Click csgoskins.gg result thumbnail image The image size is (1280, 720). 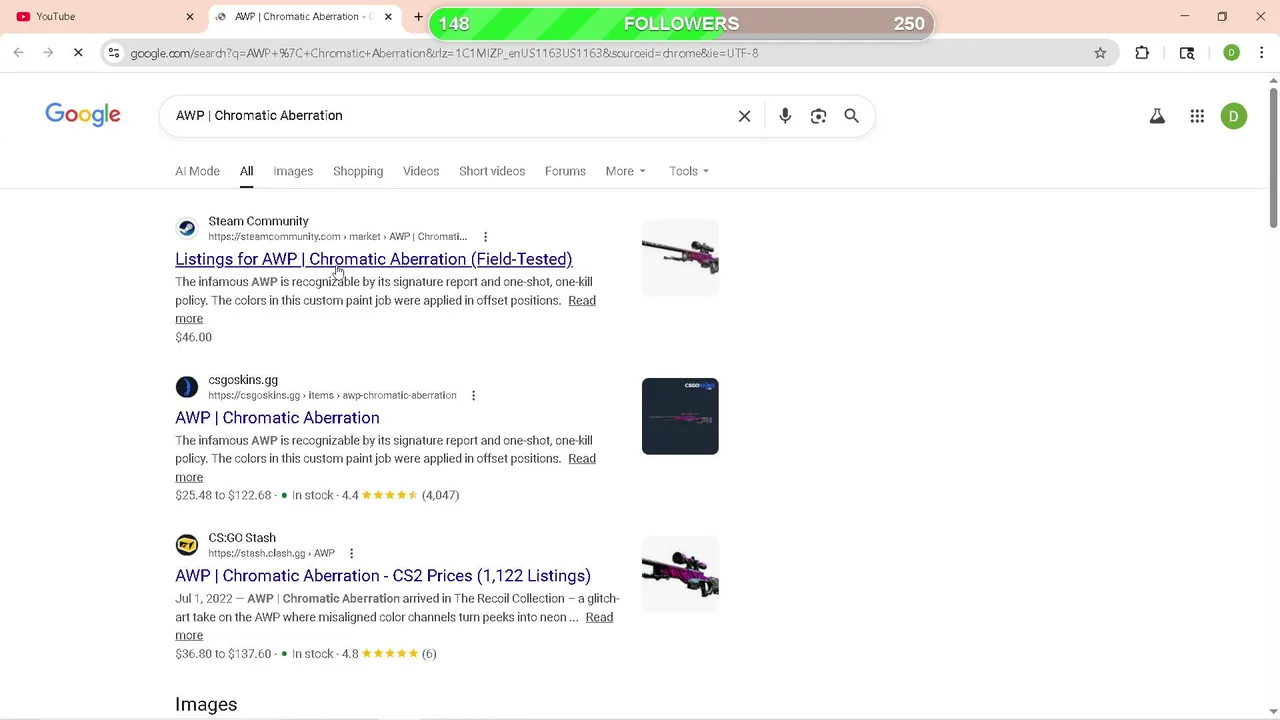pos(680,416)
